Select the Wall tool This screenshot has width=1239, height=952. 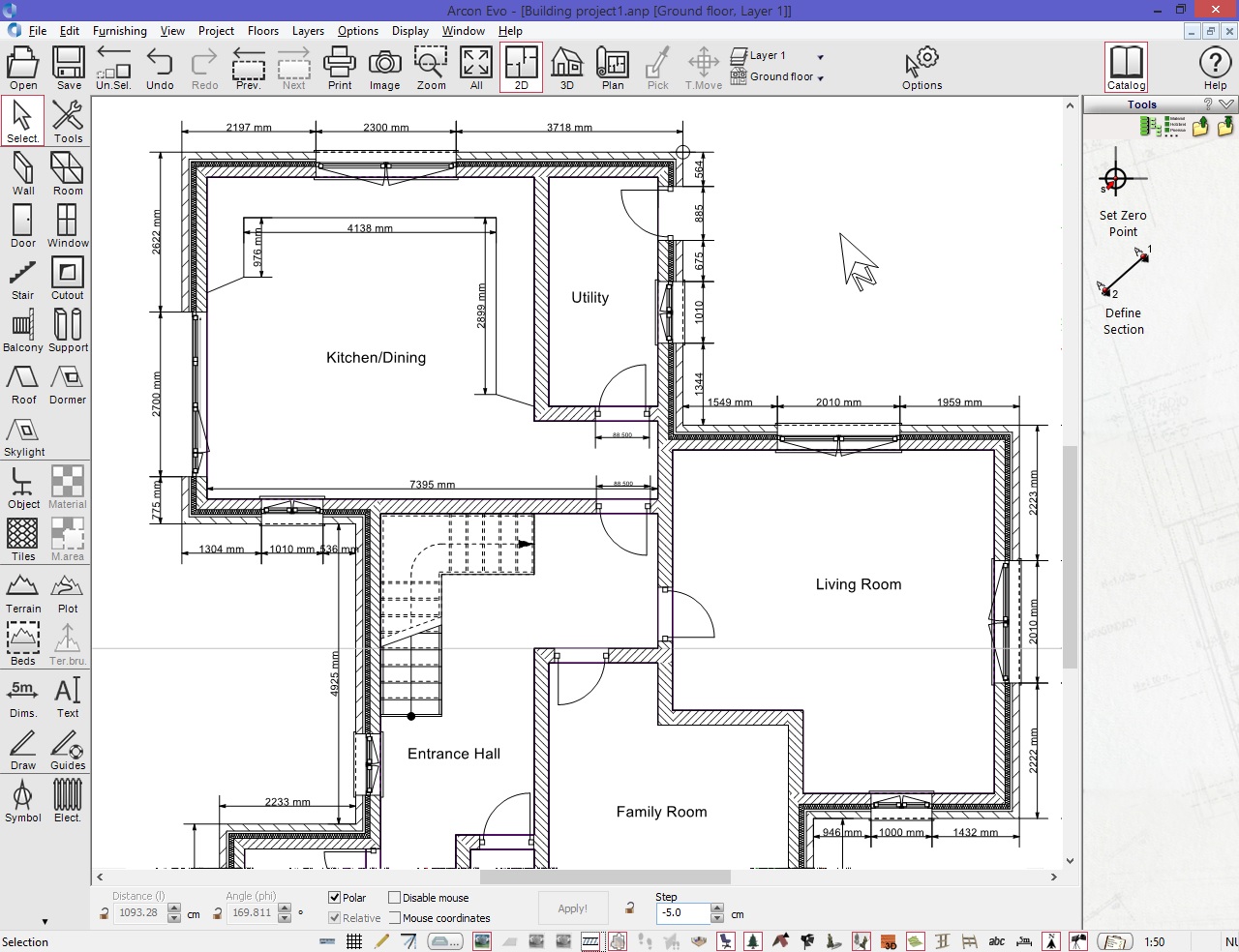(22, 172)
